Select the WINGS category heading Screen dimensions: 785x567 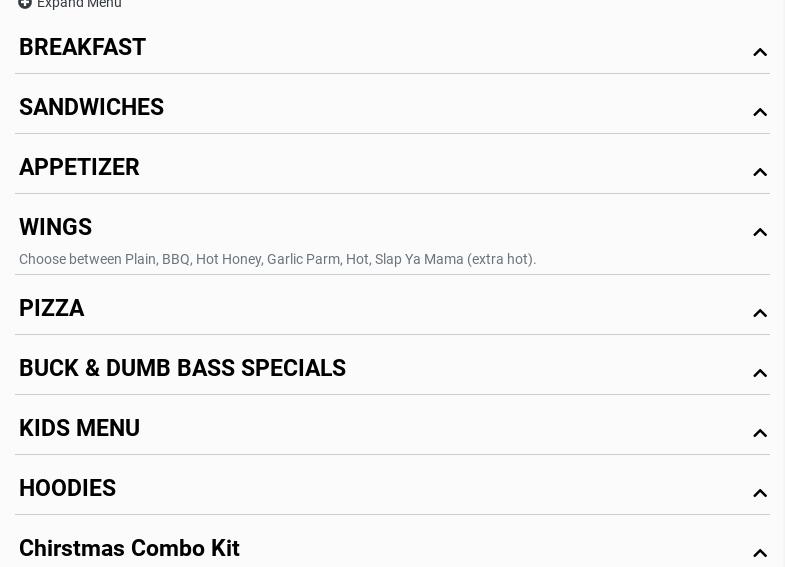[55, 227]
